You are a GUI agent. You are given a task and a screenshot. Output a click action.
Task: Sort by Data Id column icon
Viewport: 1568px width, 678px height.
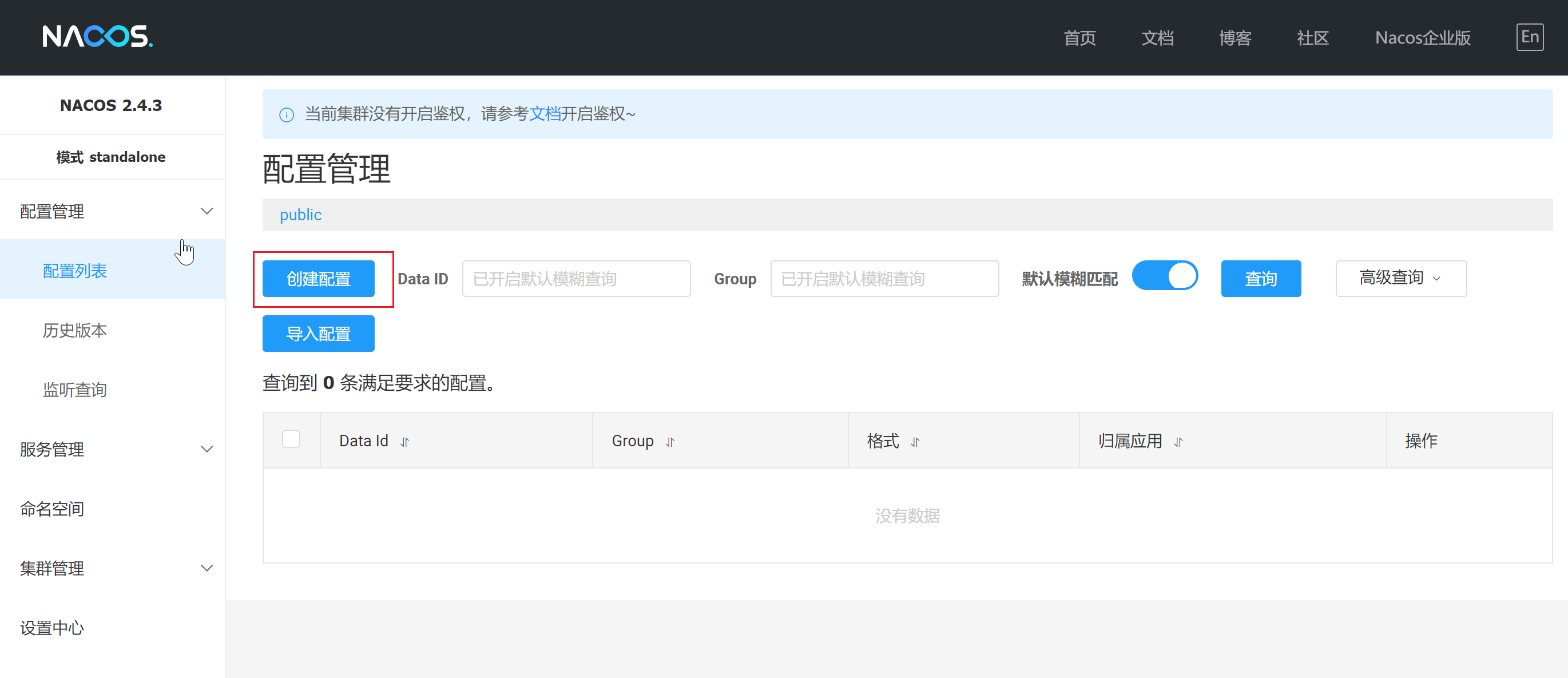(405, 442)
